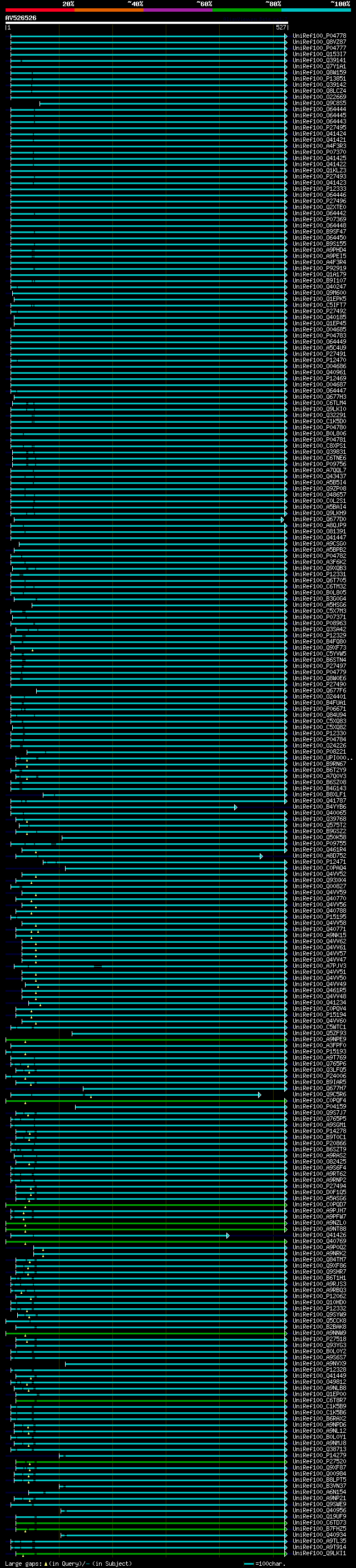This screenshot has height=1568, width=356.
Task: Select the hit label UniRef100_P04783
Action: [319, 335]
